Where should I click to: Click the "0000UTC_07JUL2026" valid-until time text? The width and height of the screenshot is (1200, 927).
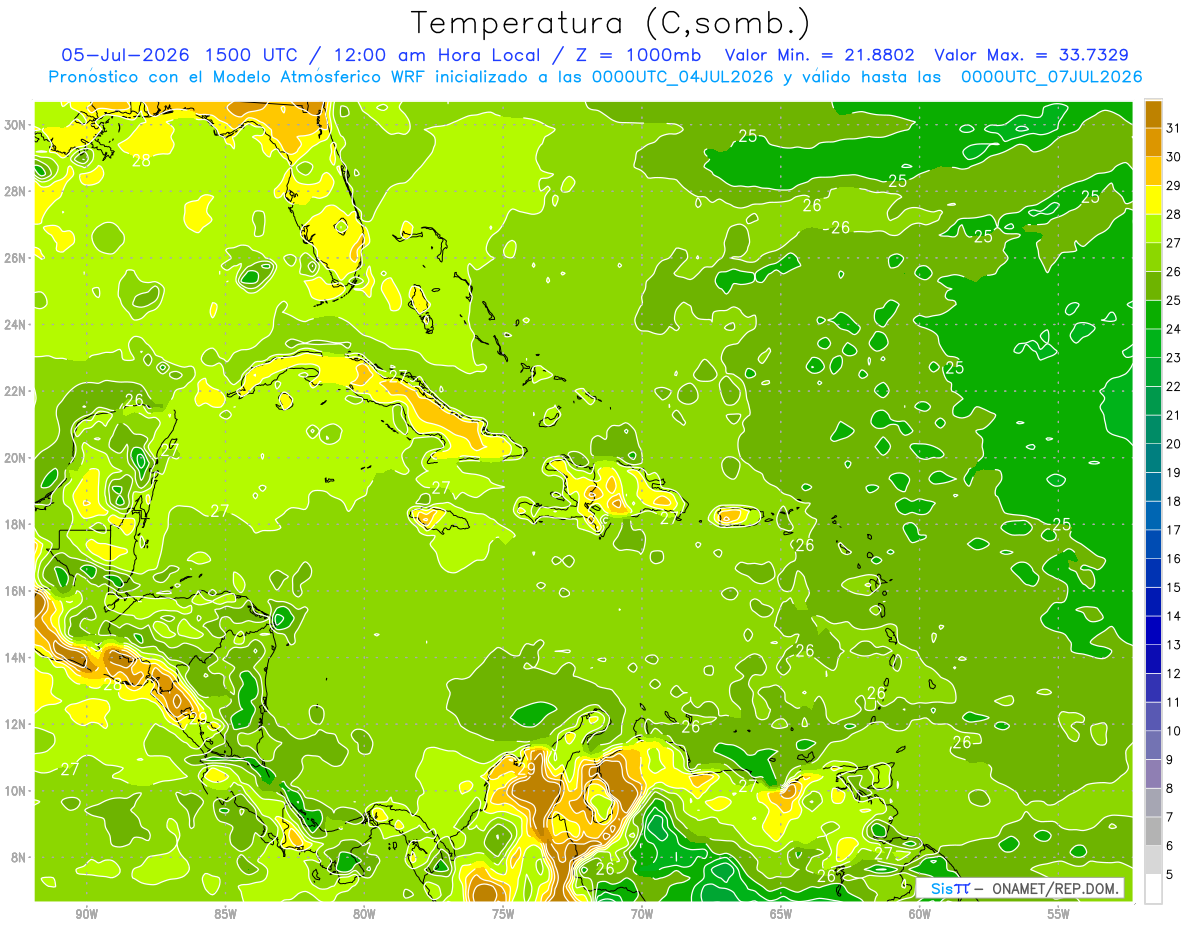tap(1051, 77)
